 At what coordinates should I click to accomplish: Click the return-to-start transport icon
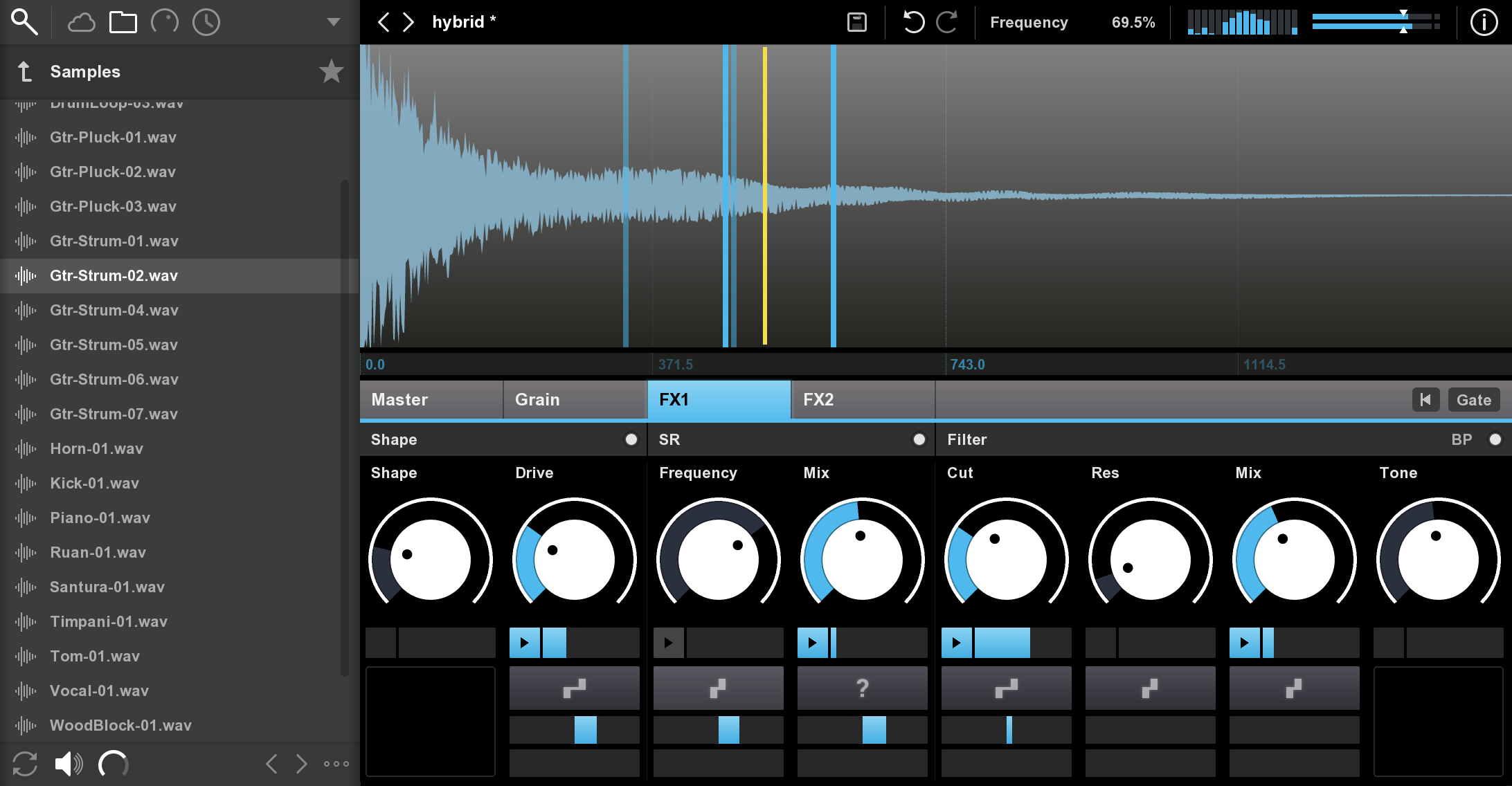pyautogui.click(x=1425, y=399)
